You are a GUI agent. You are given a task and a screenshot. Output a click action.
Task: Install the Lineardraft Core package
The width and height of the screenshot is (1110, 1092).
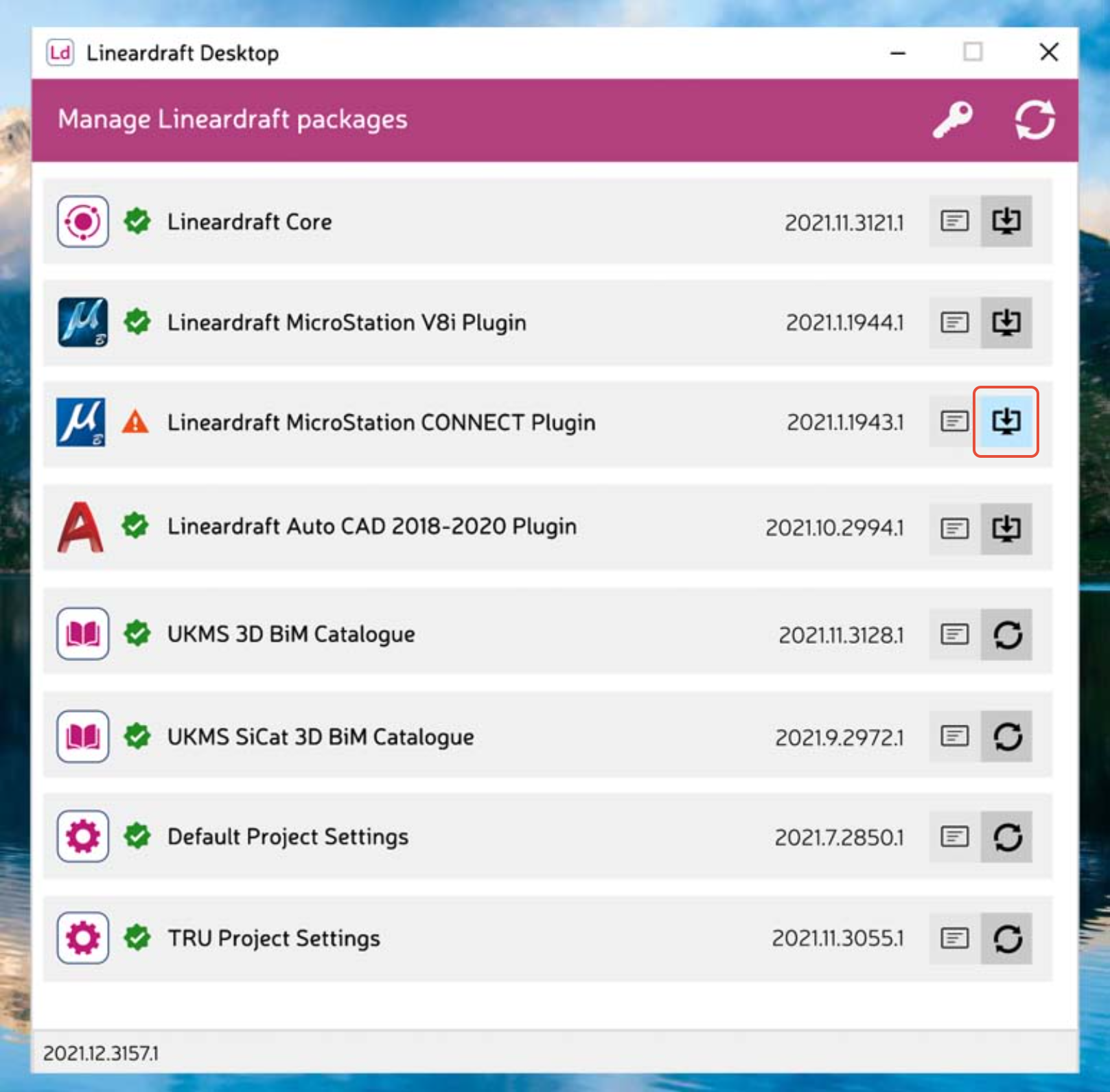1006,221
